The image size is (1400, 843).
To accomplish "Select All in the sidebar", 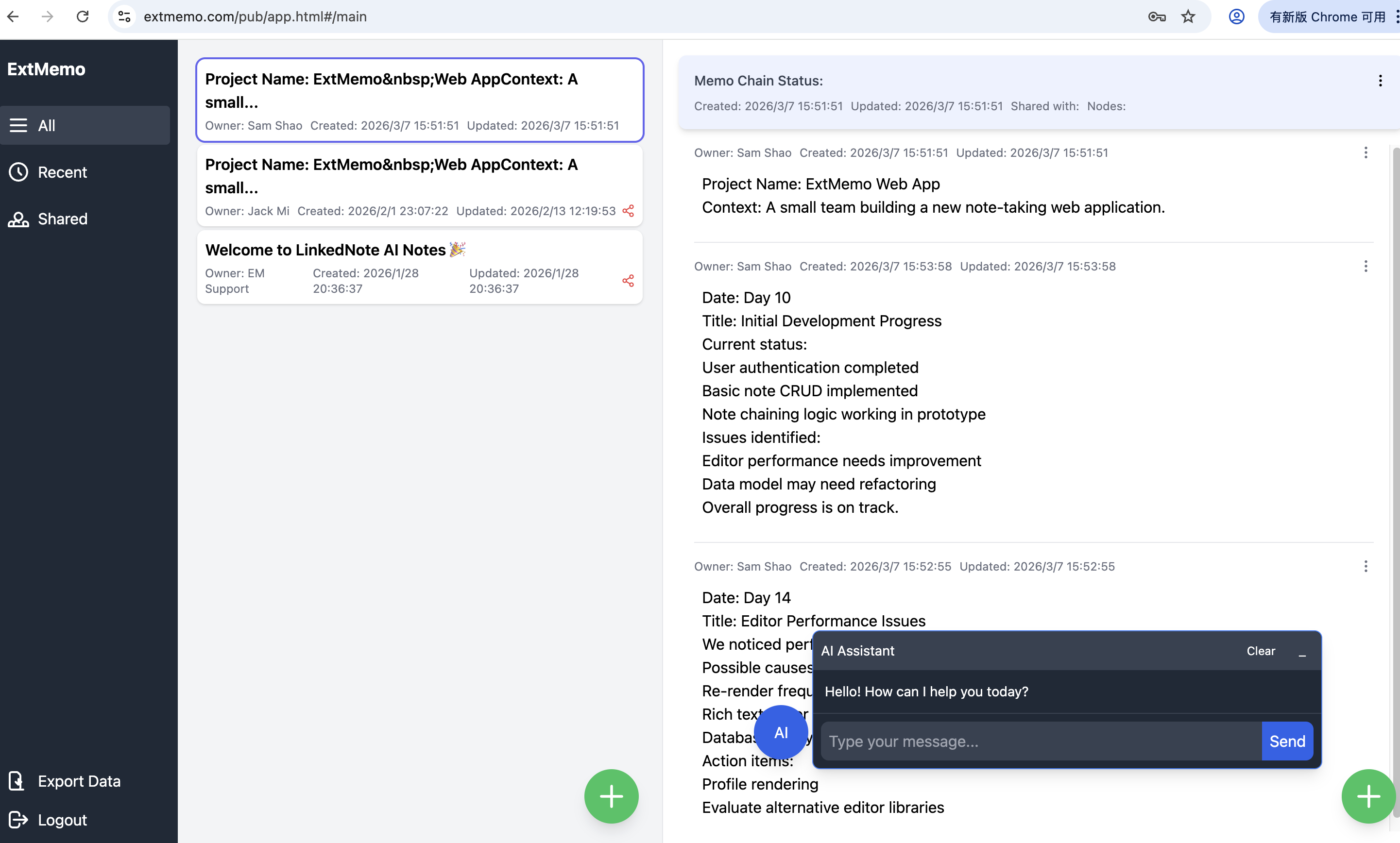I will (85, 125).
